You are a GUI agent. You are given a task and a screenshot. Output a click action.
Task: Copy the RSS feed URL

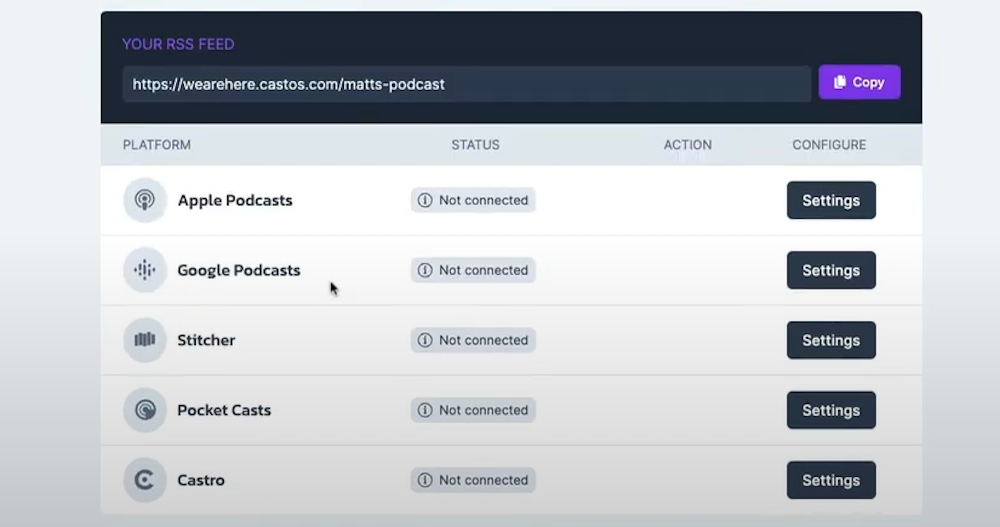pos(859,82)
